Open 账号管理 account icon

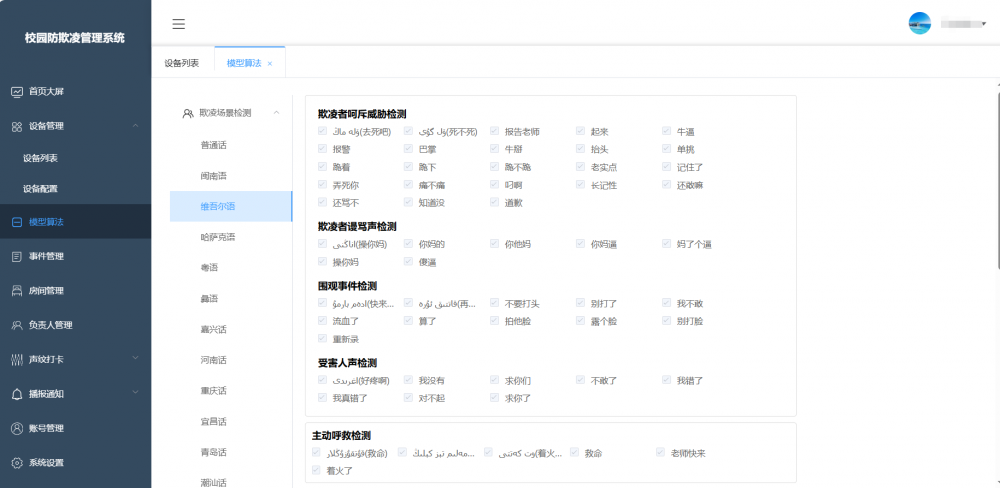pos(17,428)
